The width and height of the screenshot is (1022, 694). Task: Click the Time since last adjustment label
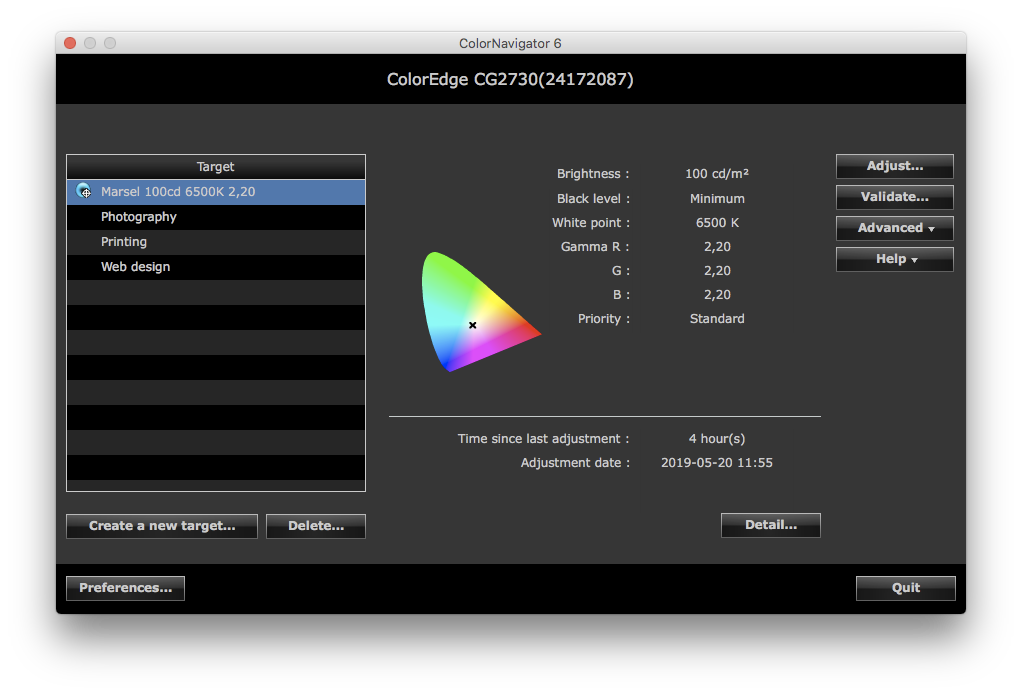coord(544,439)
